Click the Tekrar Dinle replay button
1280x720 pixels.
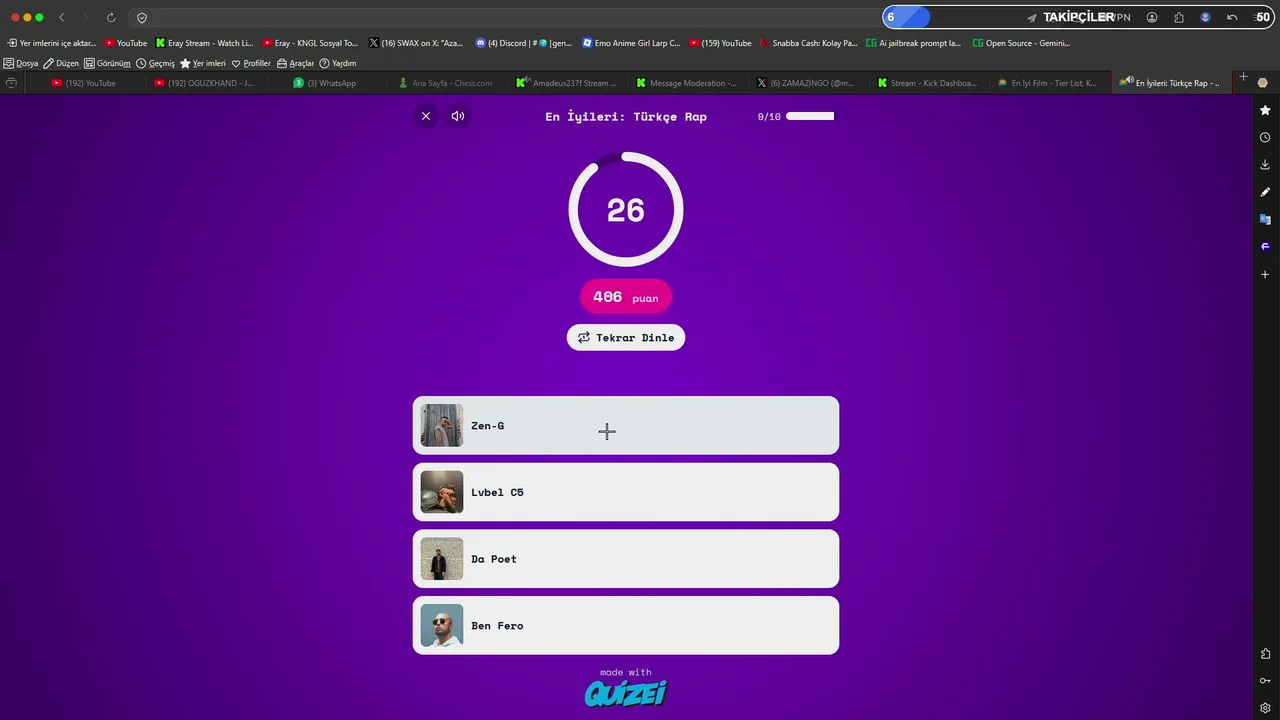626,337
